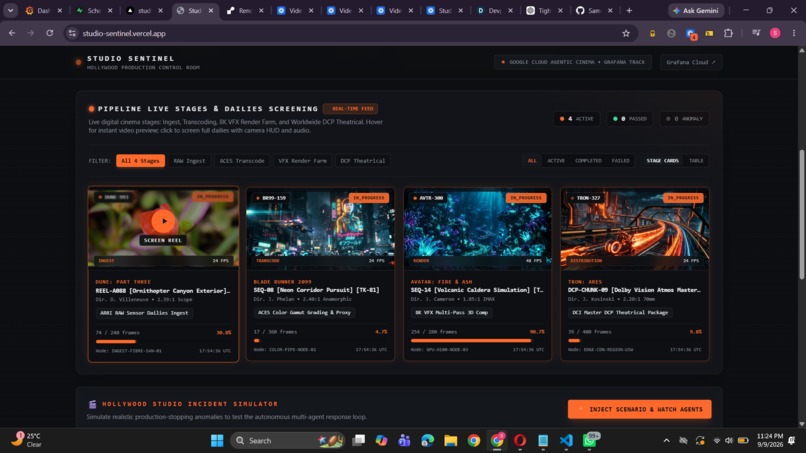Click the ARRI RAW Sensor Dailies Ingest tag
Screen dimensions: 806x453
pos(144,313)
